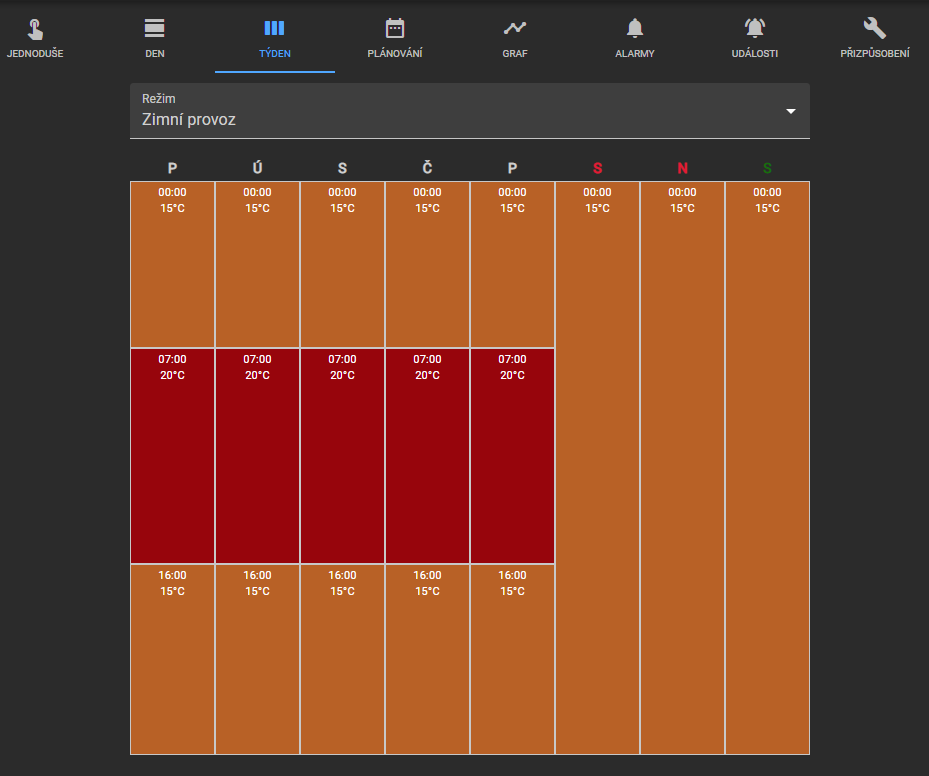
Task: Open the Graf chart line icon
Action: pos(515,28)
